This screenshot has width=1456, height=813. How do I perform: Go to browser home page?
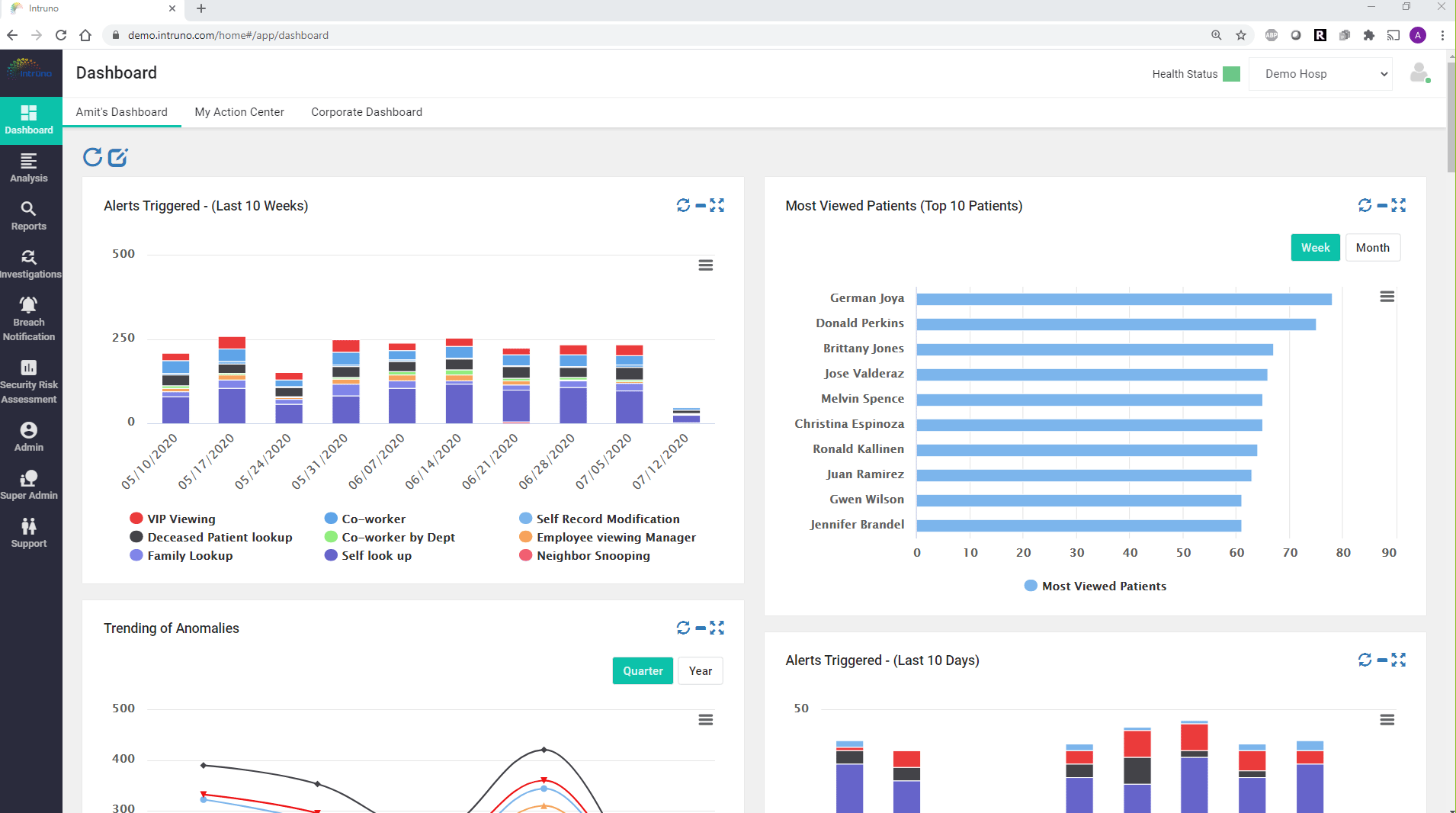point(85,35)
